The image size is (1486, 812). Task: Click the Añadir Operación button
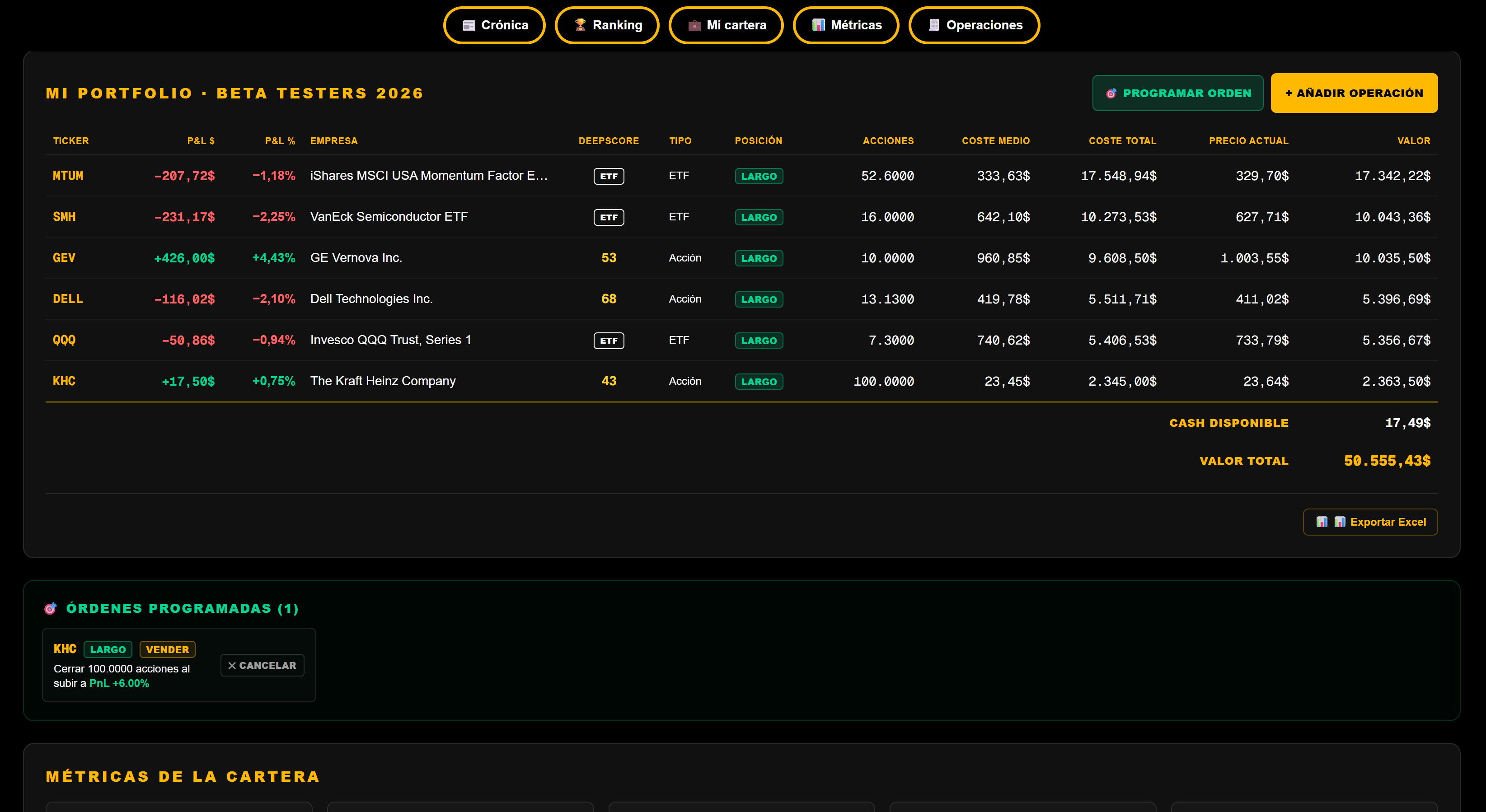(1354, 93)
